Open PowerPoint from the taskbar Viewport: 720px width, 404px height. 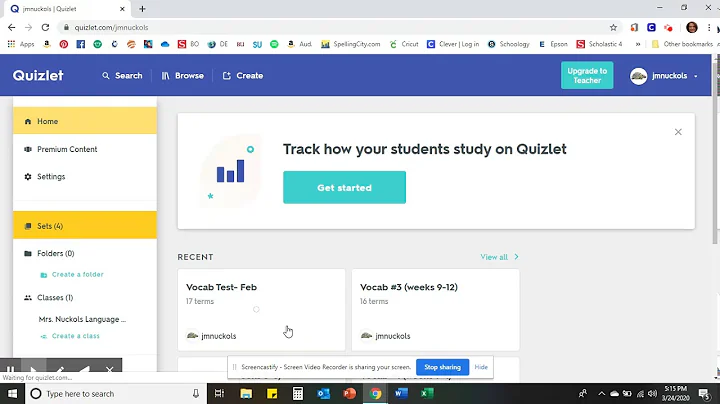point(349,393)
